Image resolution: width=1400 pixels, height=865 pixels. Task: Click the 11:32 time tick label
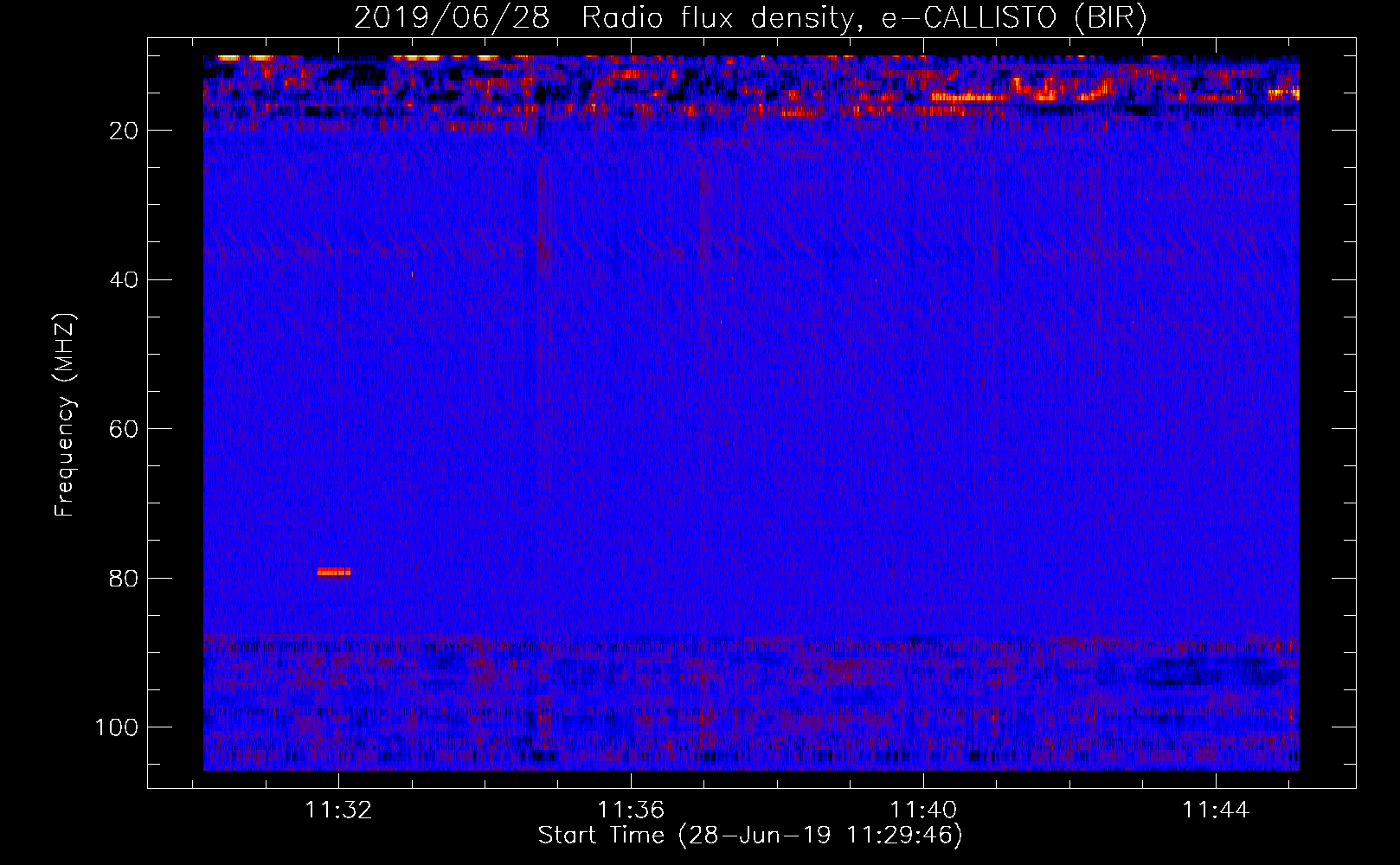pyautogui.click(x=338, y=810)
